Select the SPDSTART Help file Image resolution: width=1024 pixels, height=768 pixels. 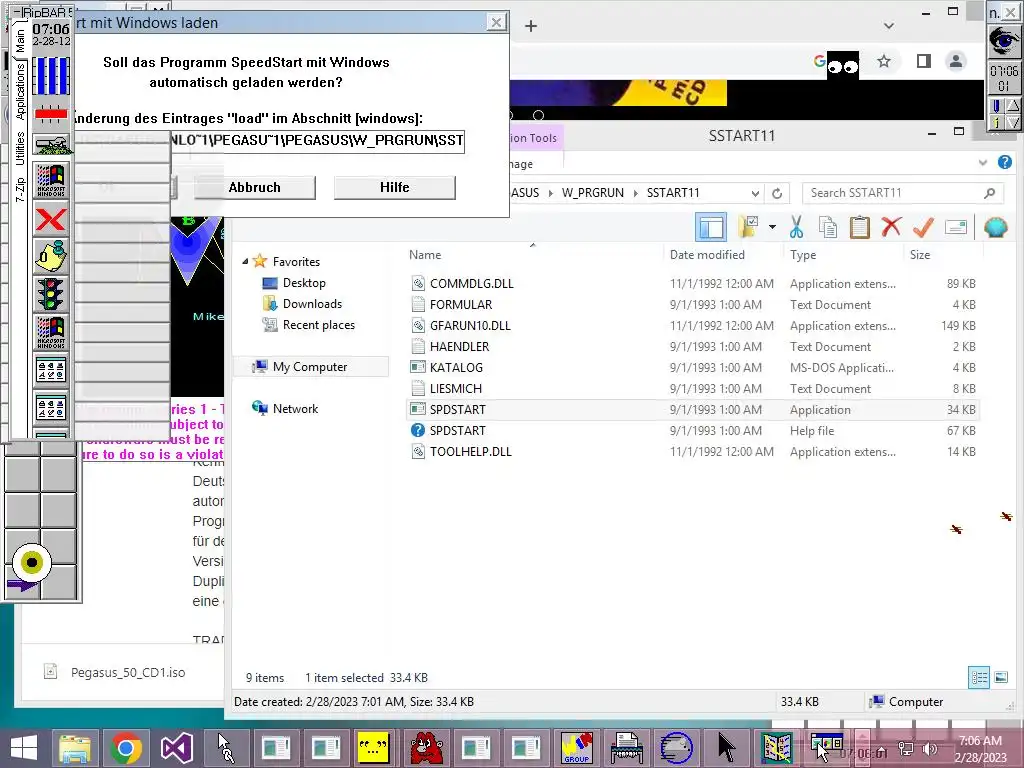[x=457, y=430]
